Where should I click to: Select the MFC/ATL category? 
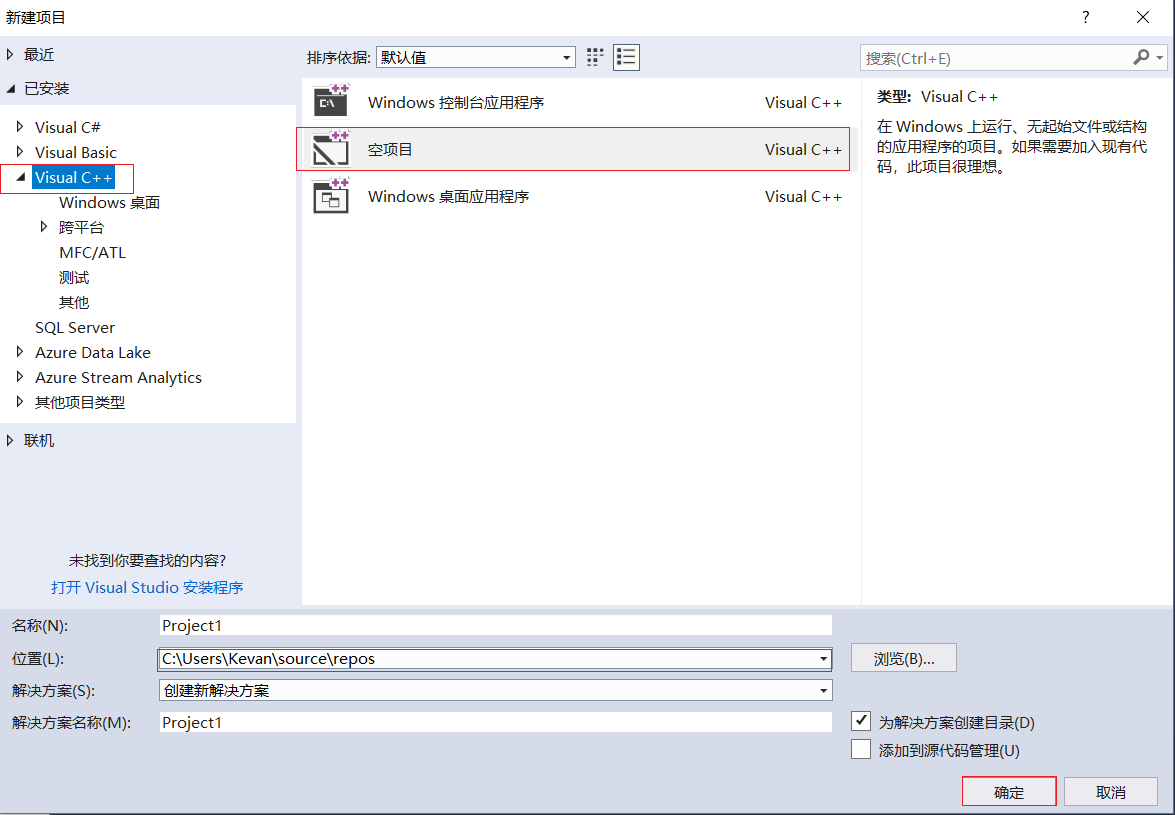92,252
